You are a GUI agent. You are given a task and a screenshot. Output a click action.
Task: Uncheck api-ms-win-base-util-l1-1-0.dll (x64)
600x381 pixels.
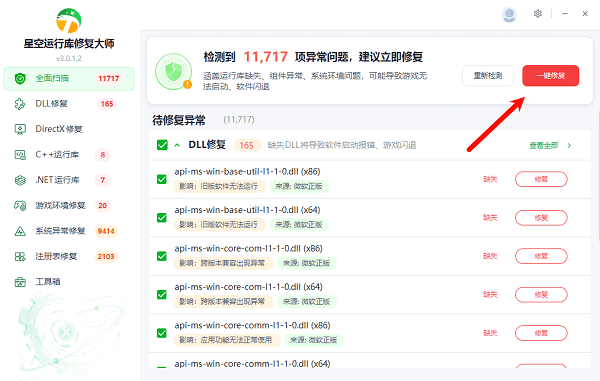[x=162, y=218]
